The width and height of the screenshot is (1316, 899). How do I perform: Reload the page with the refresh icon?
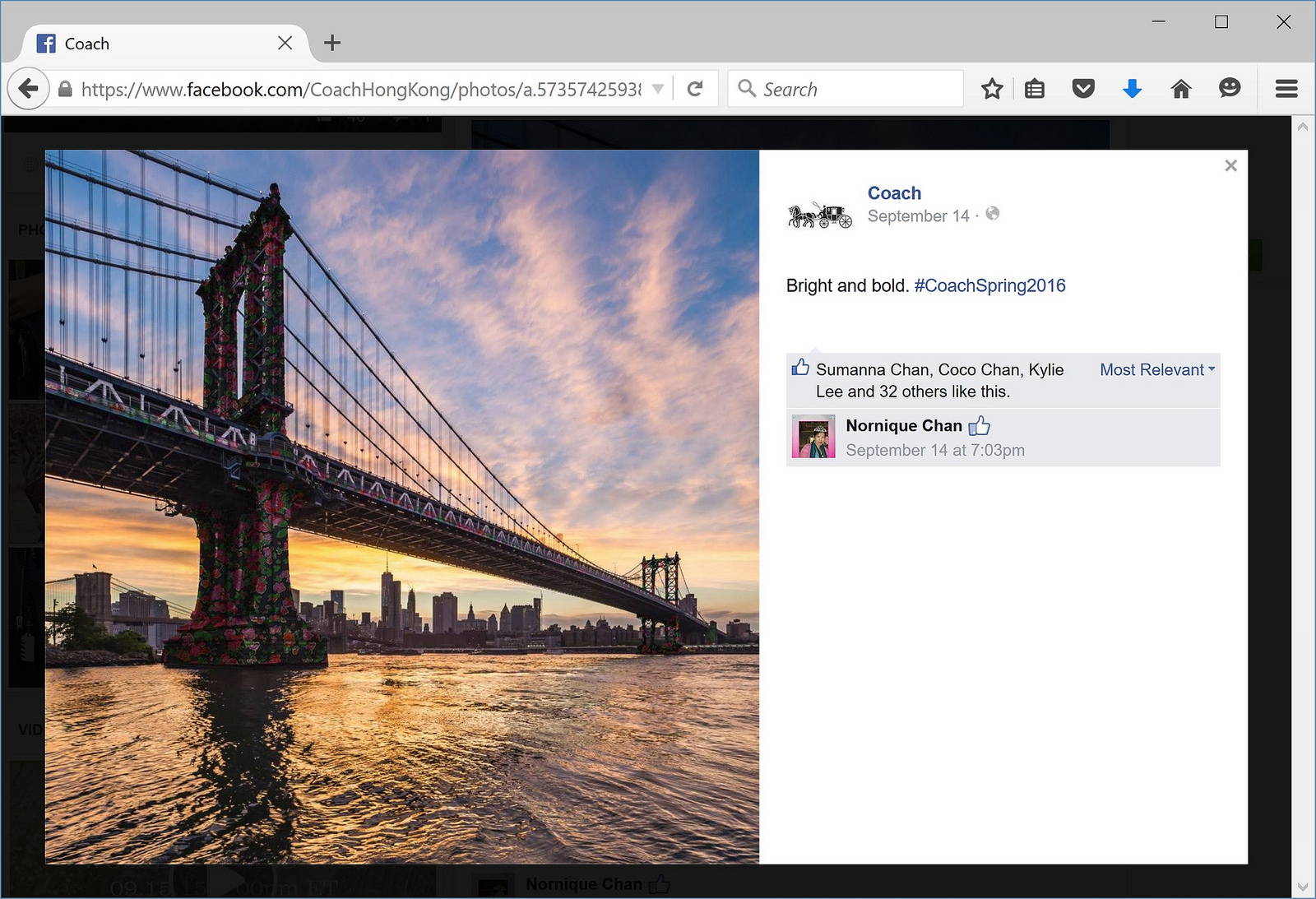695,89
